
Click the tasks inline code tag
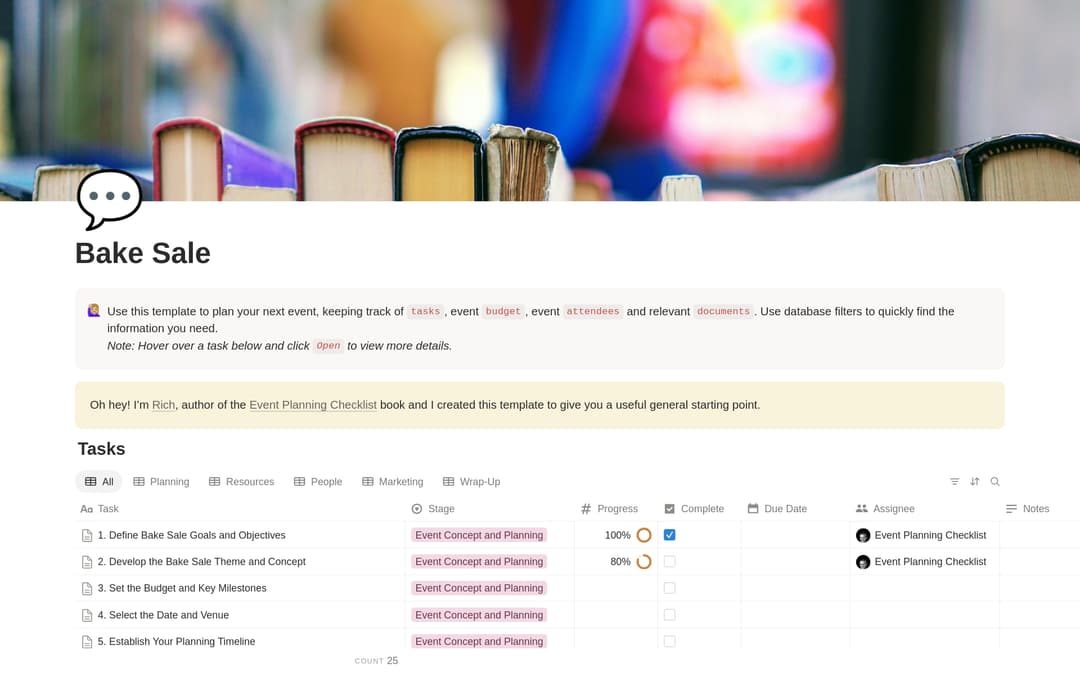click(425, 311)
